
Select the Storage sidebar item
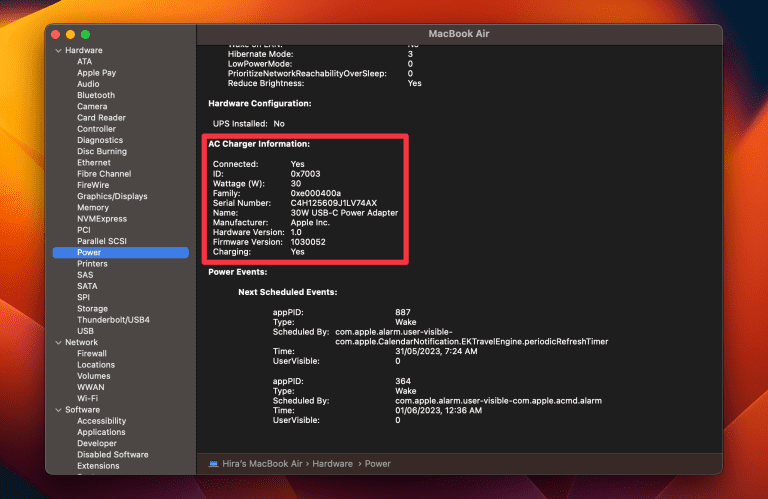[x=92, y=309]
